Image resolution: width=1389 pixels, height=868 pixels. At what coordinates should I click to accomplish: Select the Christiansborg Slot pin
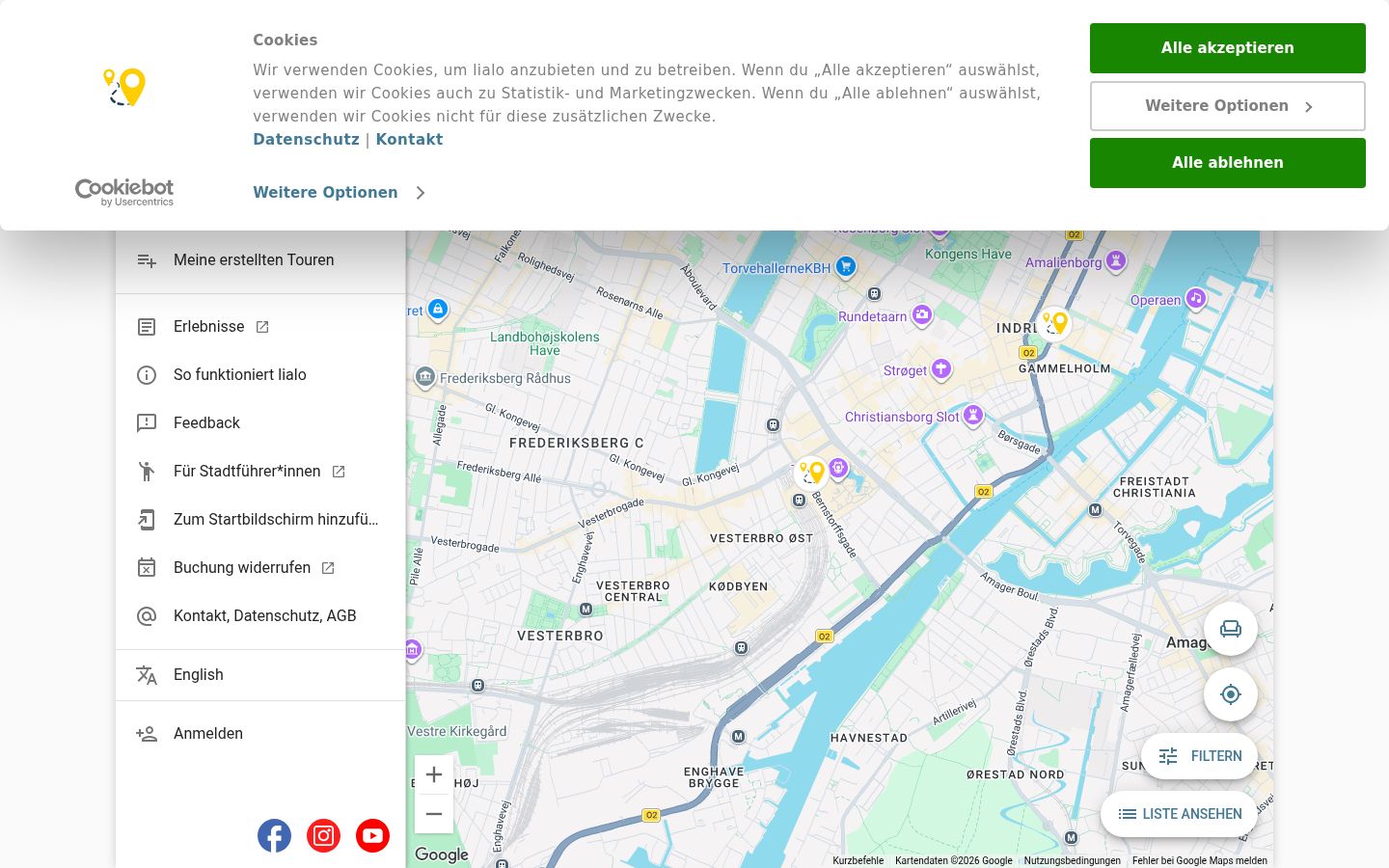[973, 415]
